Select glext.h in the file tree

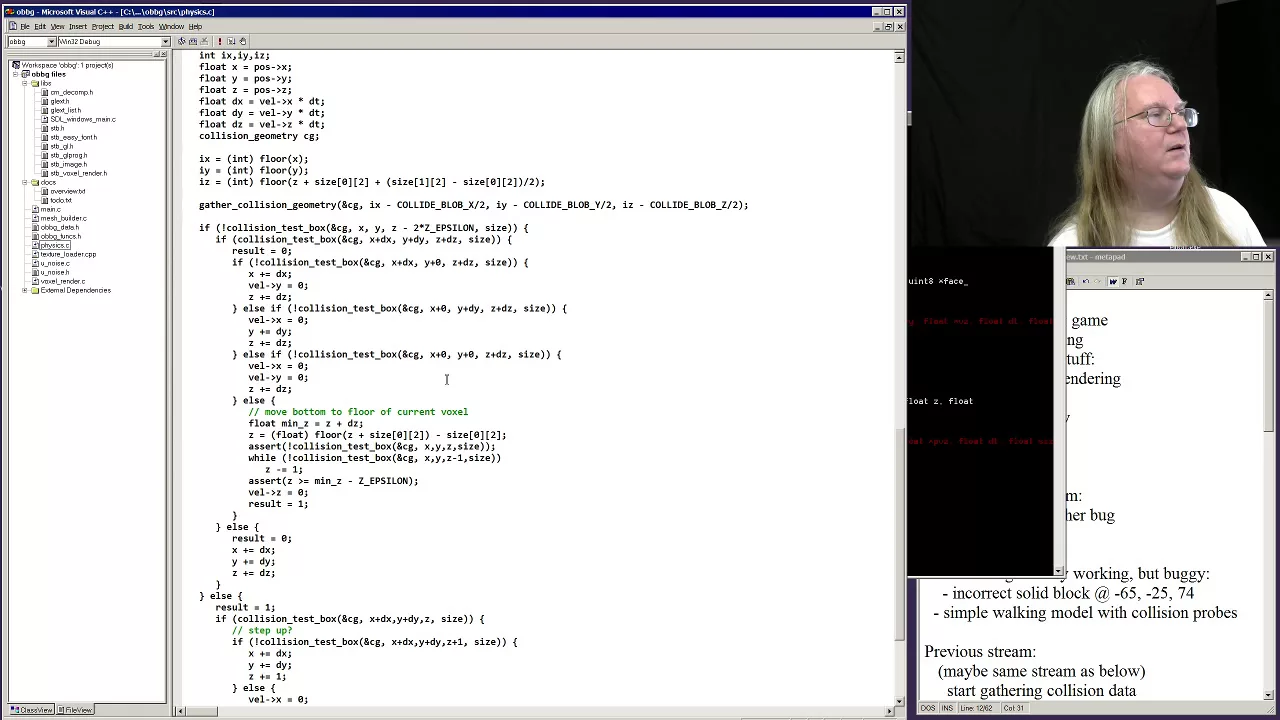[x=59, y=101]
